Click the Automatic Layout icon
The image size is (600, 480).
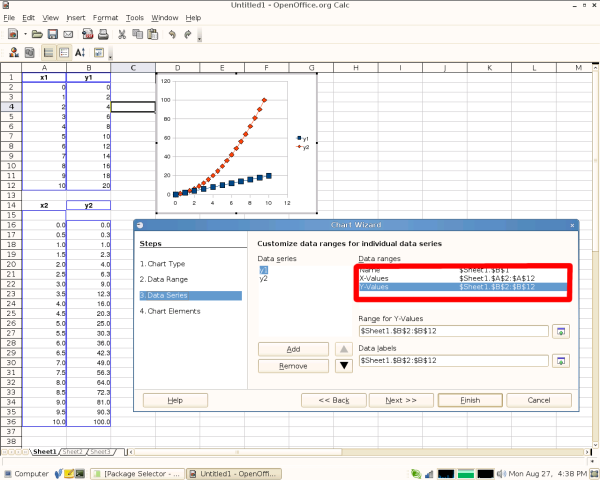99,52
